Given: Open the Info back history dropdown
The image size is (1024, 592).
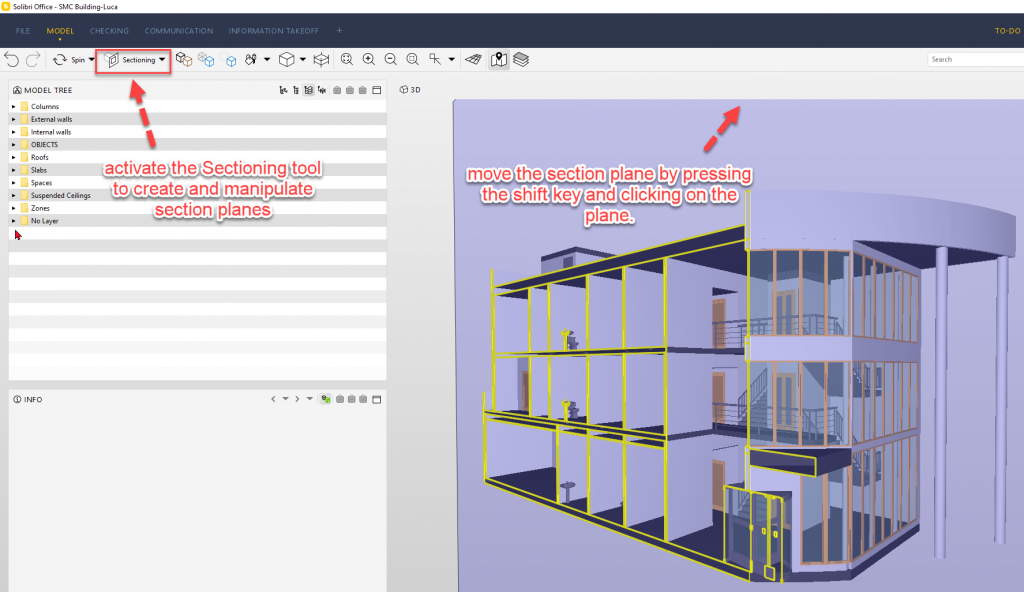Looking at the screenshot, I should pyautogui.click(x=285, y=399).
